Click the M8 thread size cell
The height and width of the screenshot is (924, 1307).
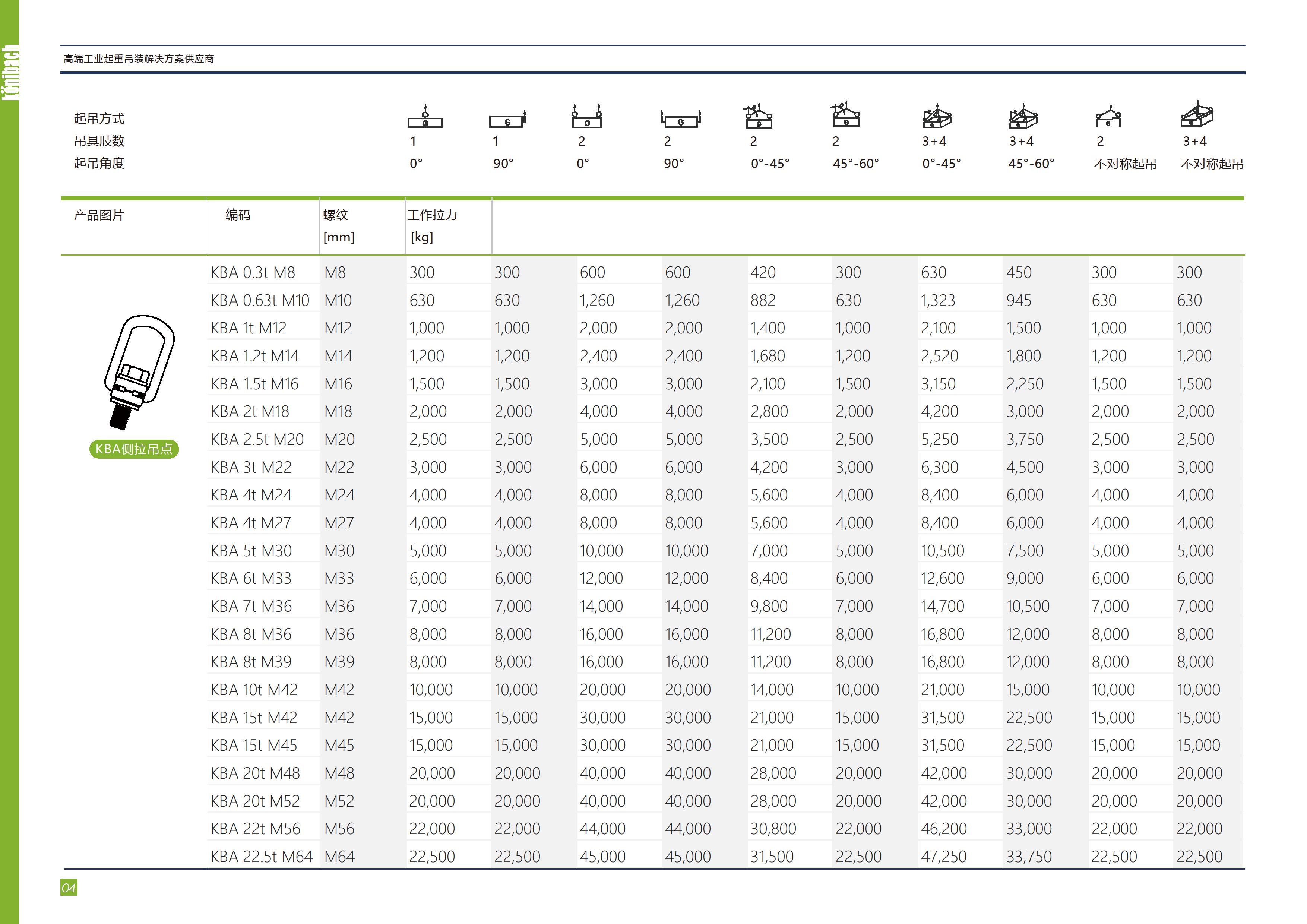click(335, 273)
